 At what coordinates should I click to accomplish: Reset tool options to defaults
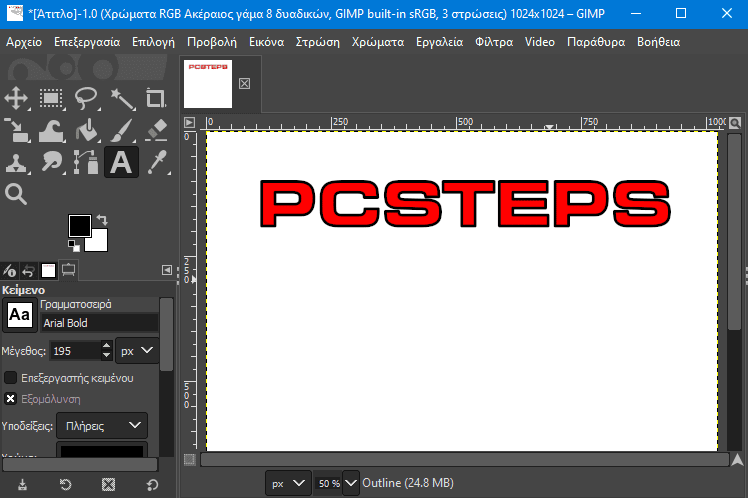point(152,485)
